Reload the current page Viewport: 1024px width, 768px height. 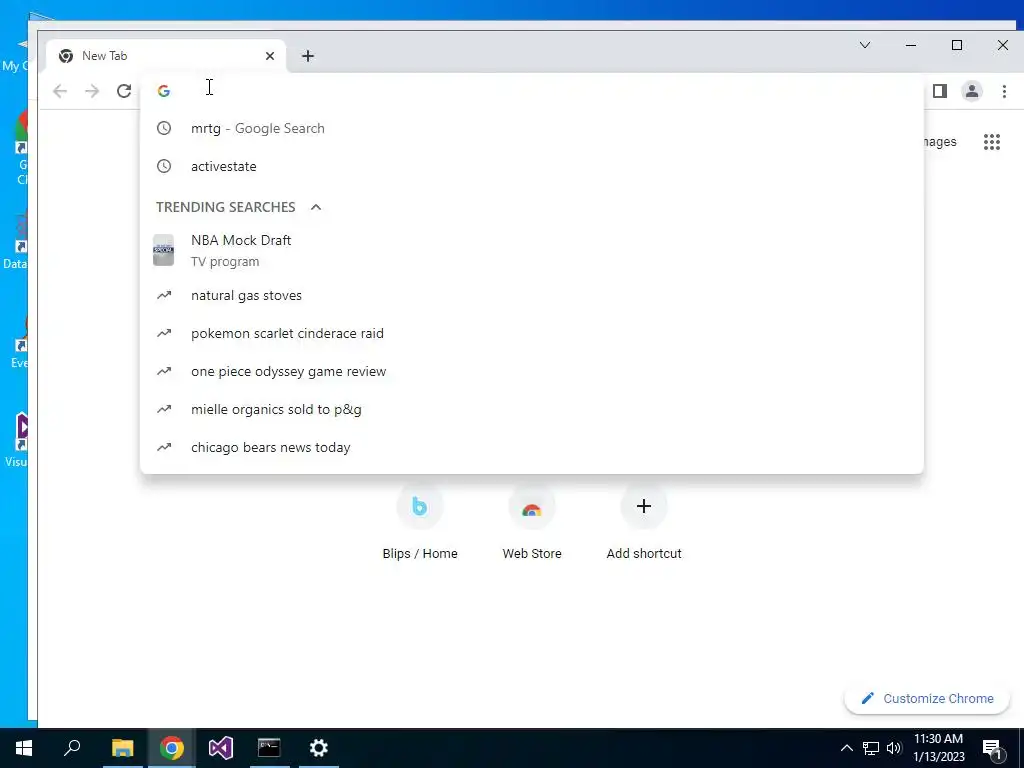coord(124,91)
